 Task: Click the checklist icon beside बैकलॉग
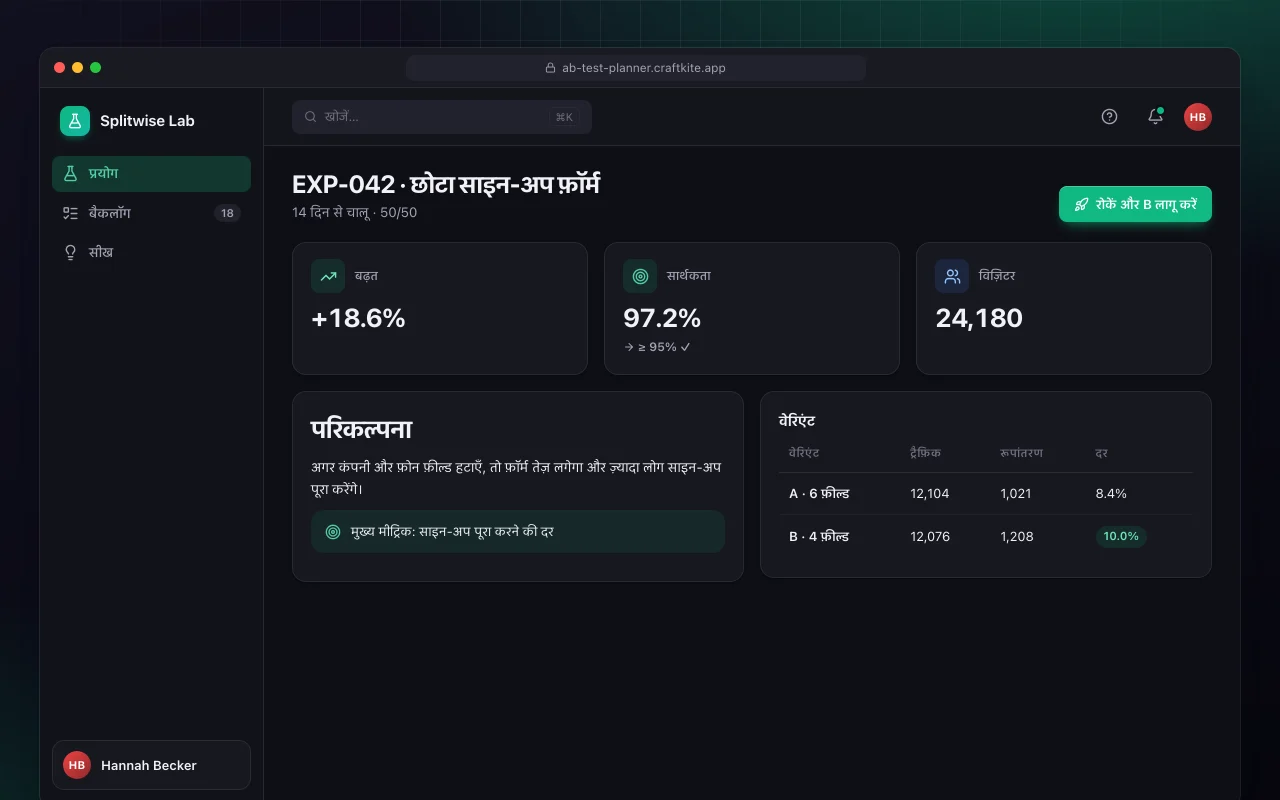[70, 213]
